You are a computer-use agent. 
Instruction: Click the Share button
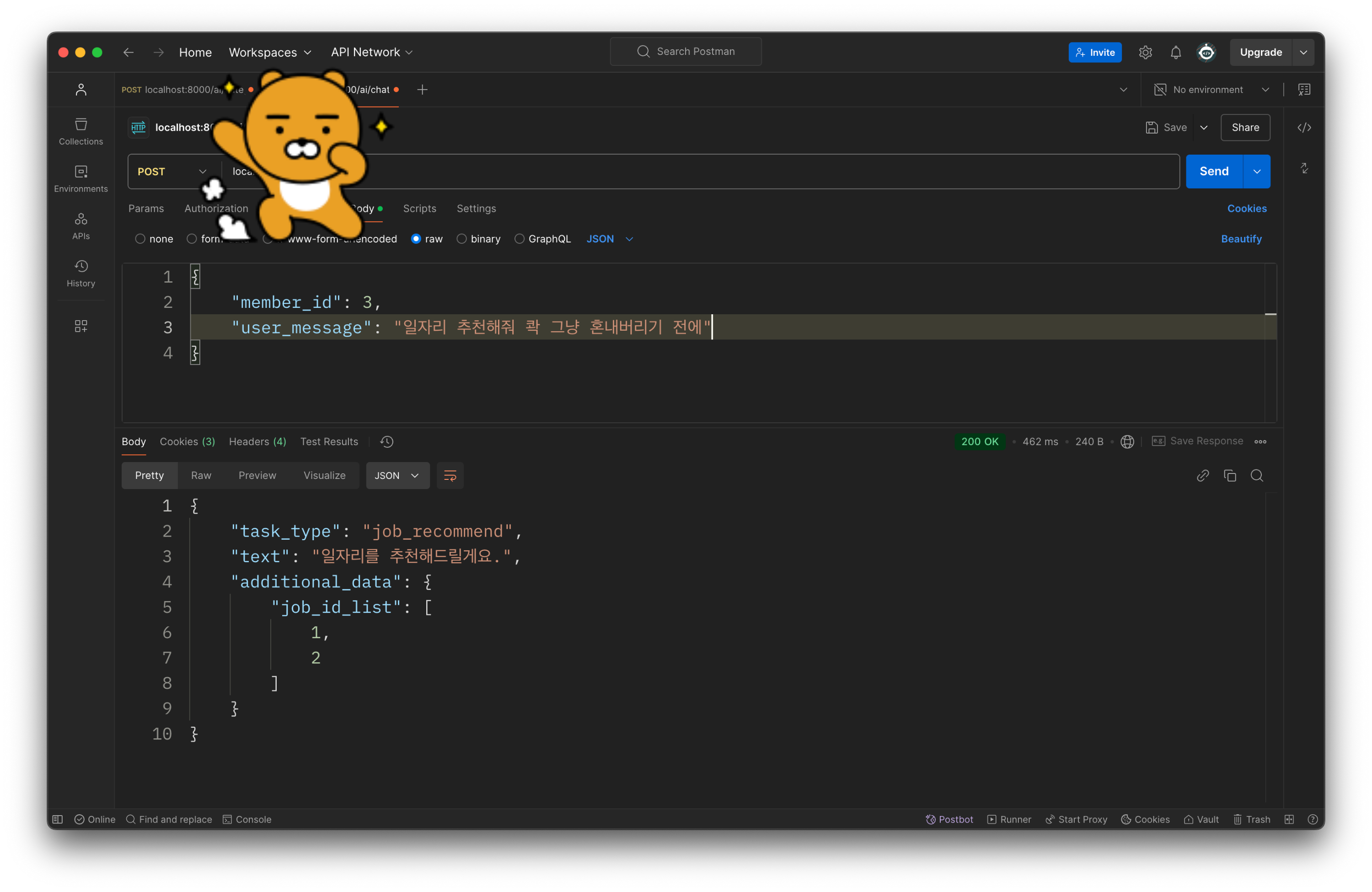[x=1246, y=128]
